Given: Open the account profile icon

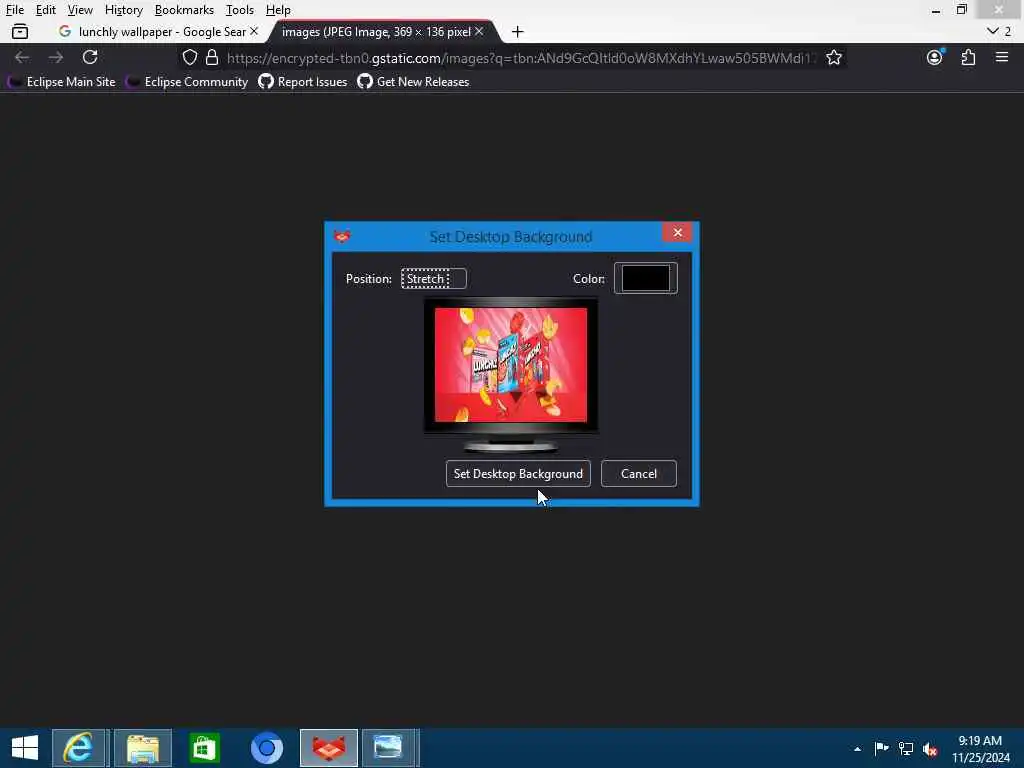Looking at the screenshot, I should (x=935, y=57).
